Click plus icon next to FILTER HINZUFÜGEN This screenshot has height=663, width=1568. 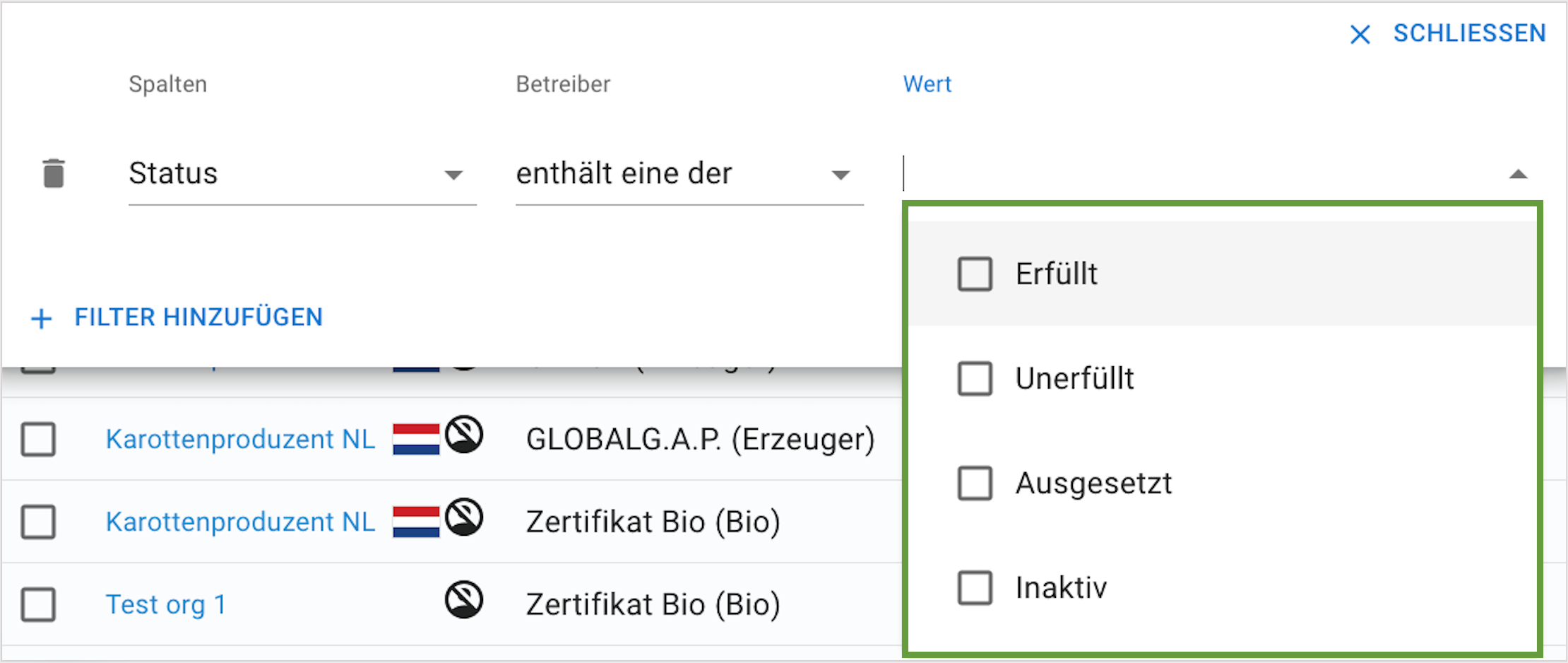click(42, 319)
